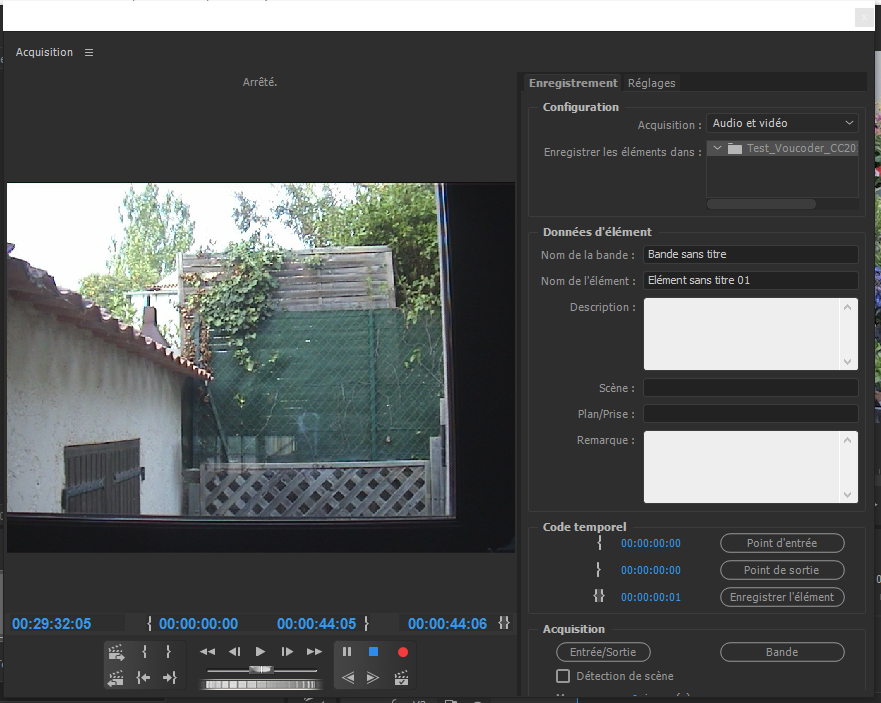This screenshot has height=703, width=881.
Task: Click the blue Stop button
Action: click(x=373, y=652)
